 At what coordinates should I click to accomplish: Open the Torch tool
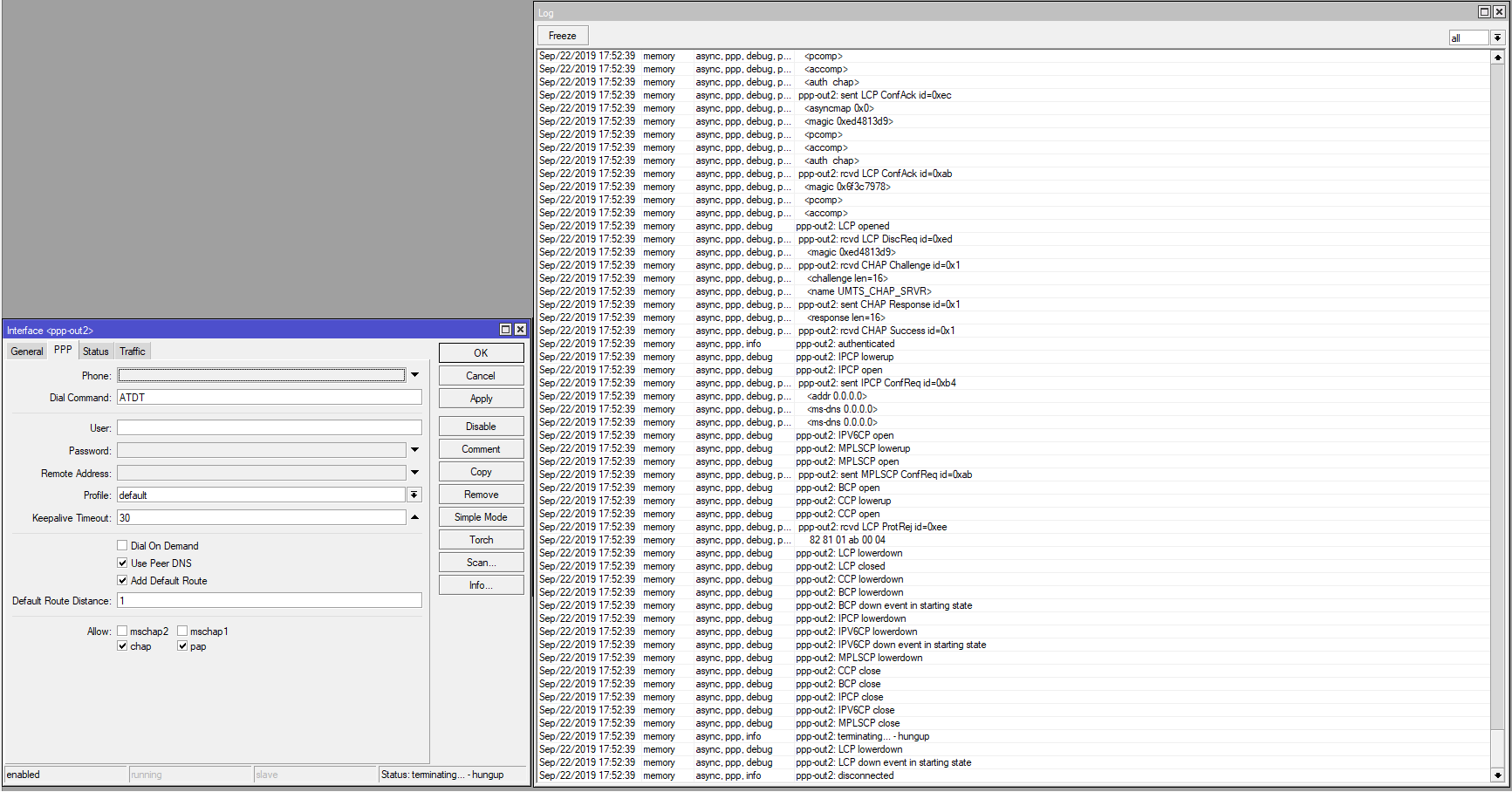pyautogui.click(x=481, y=540)
